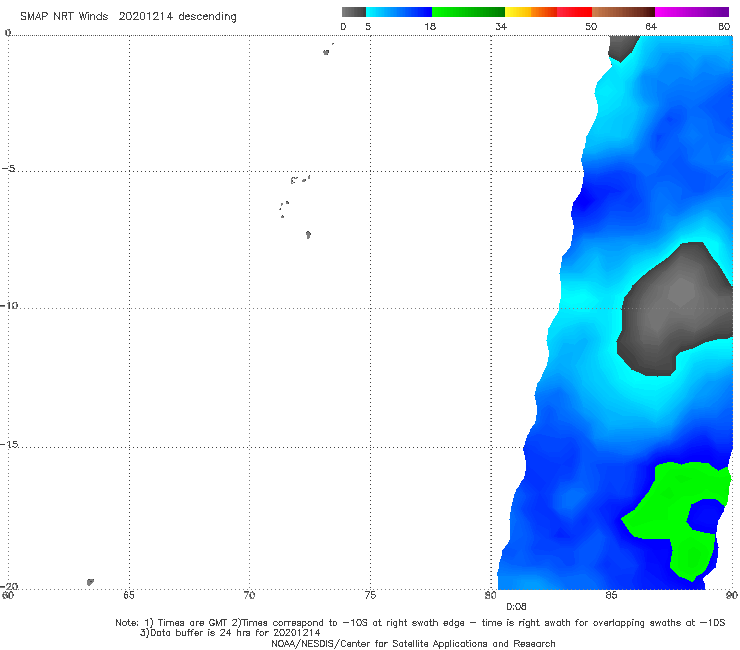Click the longitude label '65'
740x650 pixels.
pyautogui.click(x=129, y=595)
